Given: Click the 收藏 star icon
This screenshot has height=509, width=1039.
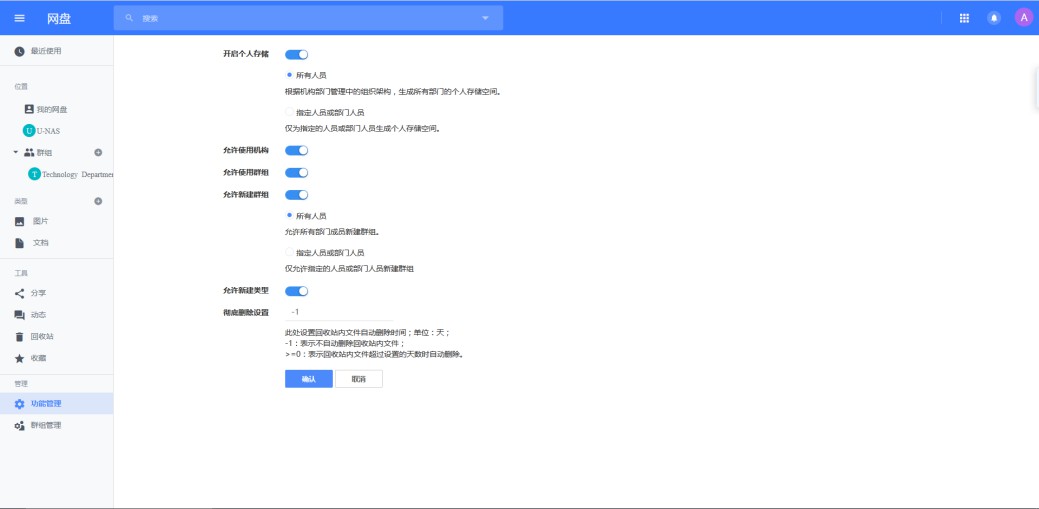Looking at the screenshot, I should (19, 358).
